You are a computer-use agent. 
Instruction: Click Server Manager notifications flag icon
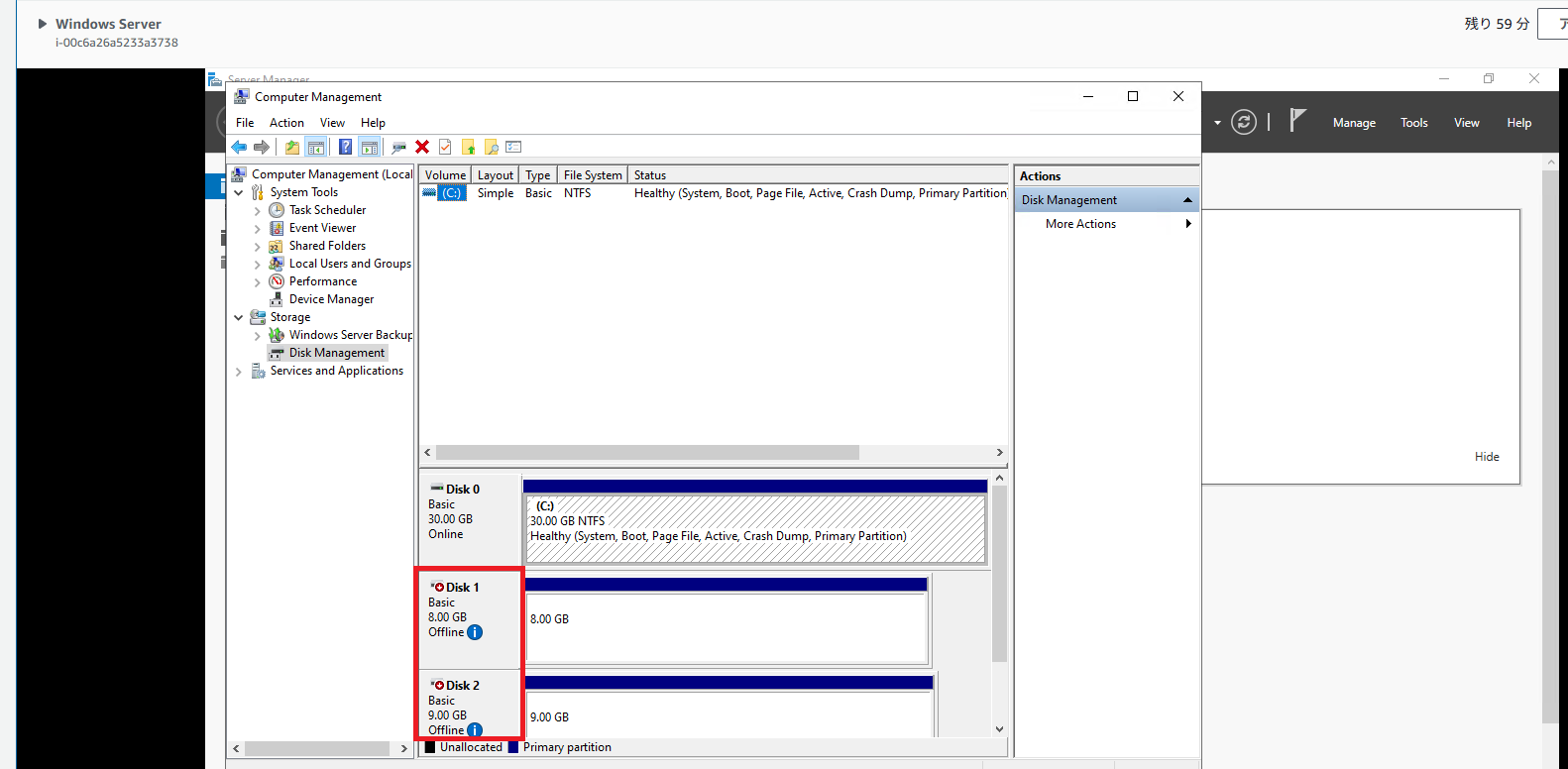coord(1297,121)
